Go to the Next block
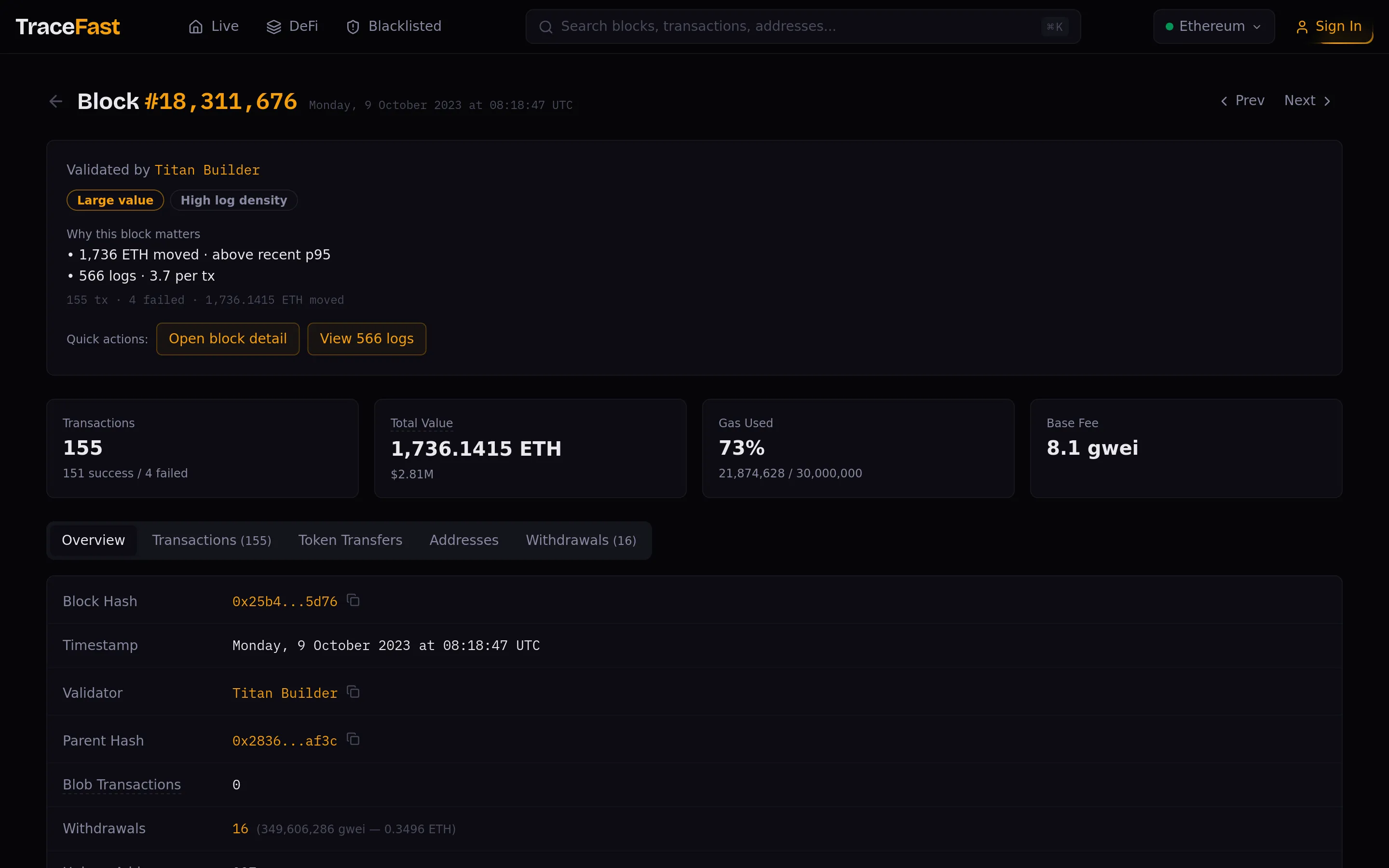This screenshot has height=868, width=1389. pyautogui.click(x=1308, y=100)
